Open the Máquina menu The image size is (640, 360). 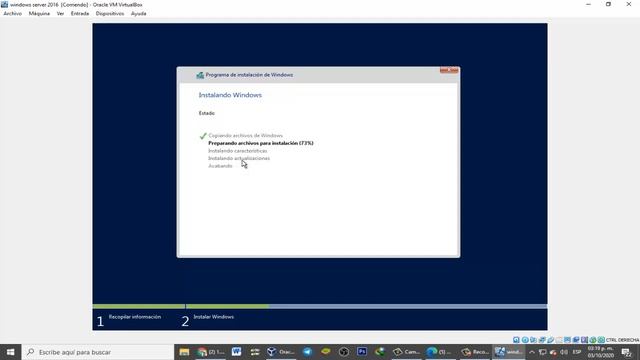tap(39, 13)
